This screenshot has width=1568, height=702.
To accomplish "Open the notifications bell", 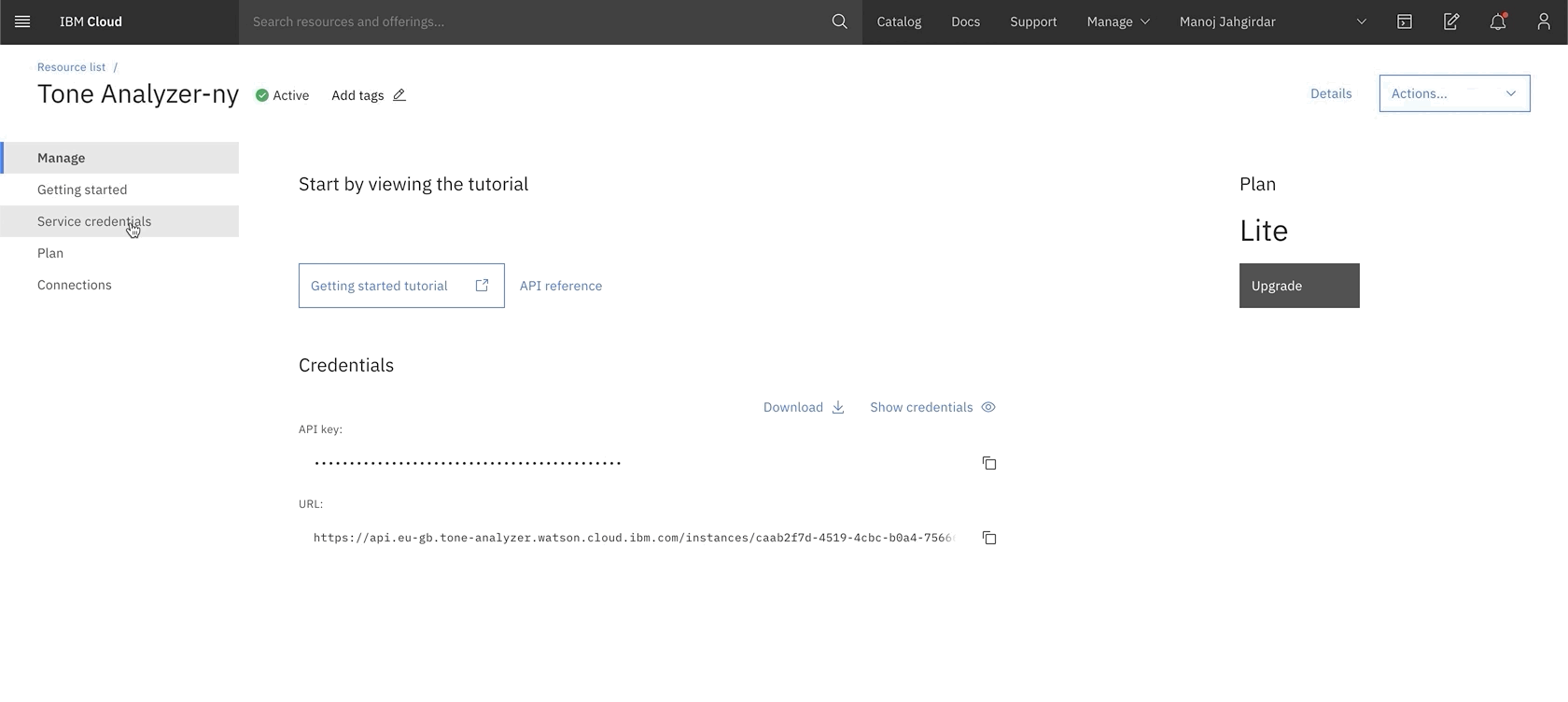I will click(1497, 21).
